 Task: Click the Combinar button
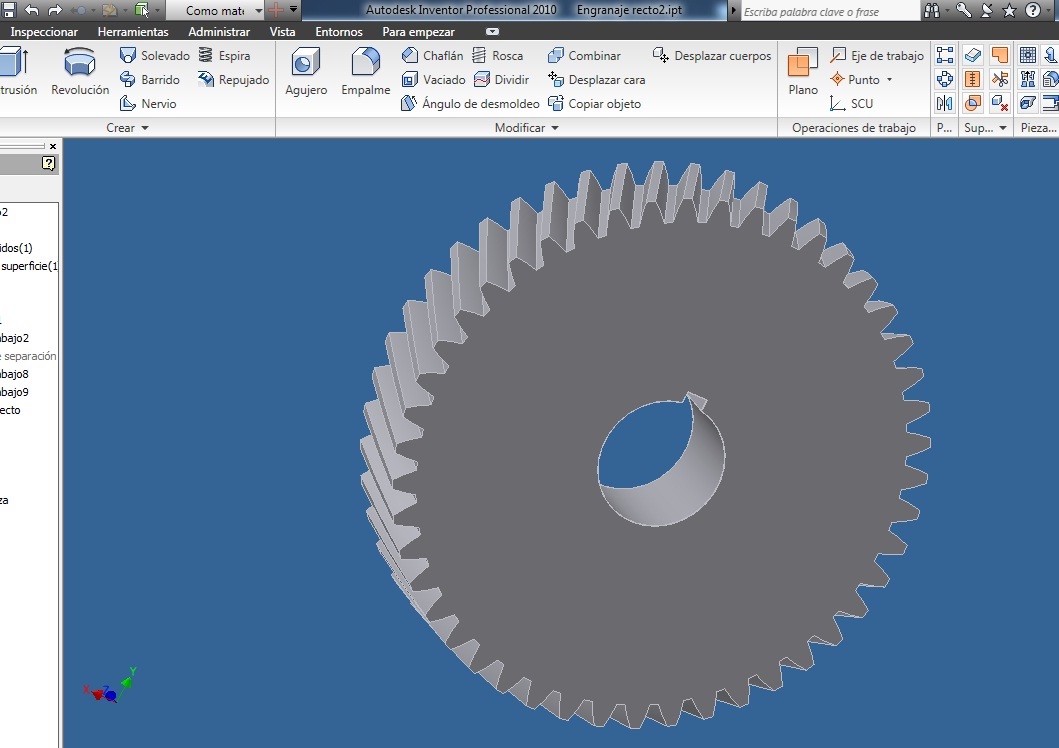point(584,56)
